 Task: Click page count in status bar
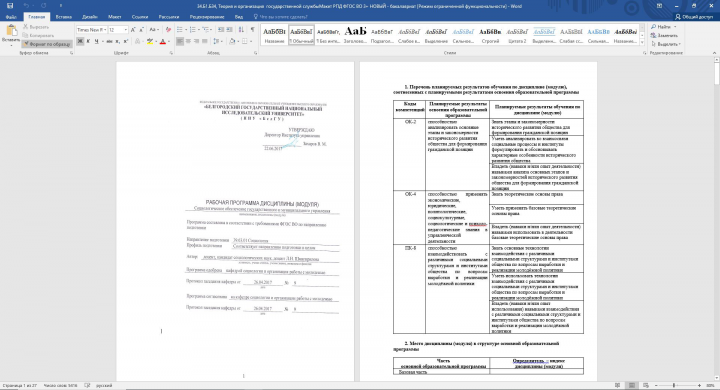19,385
